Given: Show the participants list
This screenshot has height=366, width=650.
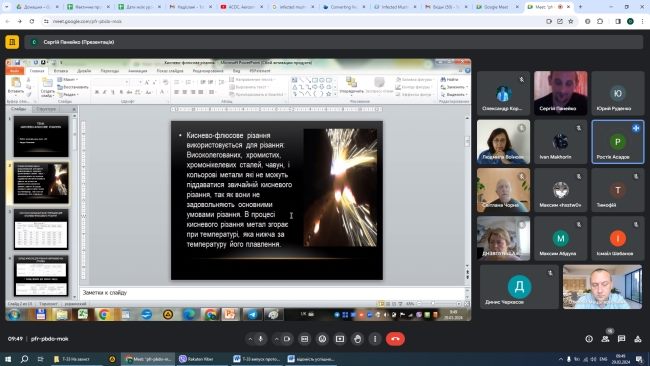Looking at the screenshot, I should pos(606,339).
